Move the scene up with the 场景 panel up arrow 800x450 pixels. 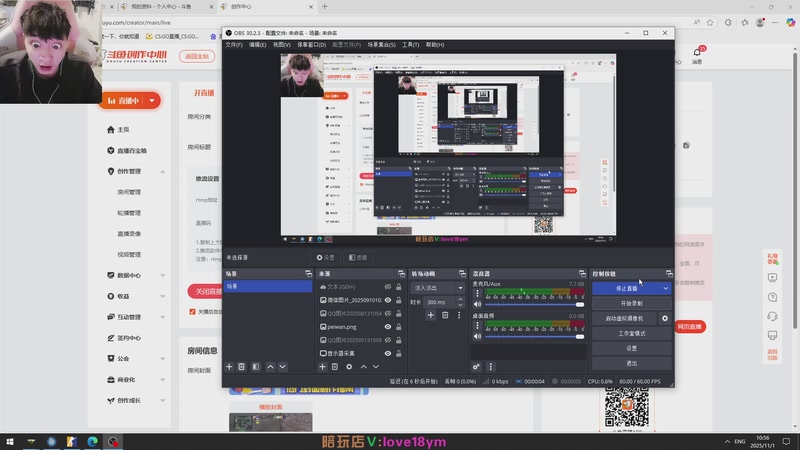270,367
